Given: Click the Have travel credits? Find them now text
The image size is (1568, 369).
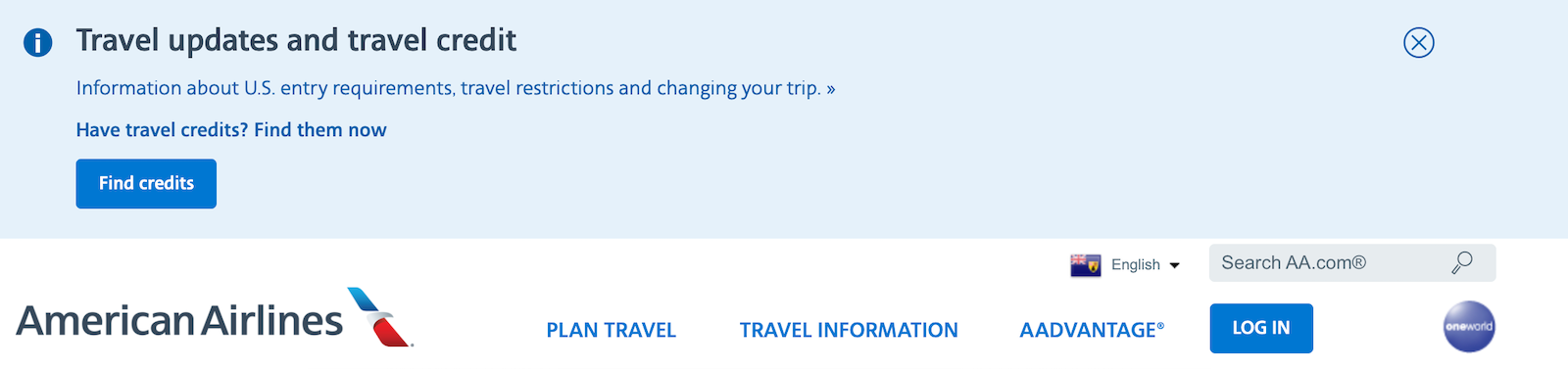Looking at the screenshot, I should (231, 130).
